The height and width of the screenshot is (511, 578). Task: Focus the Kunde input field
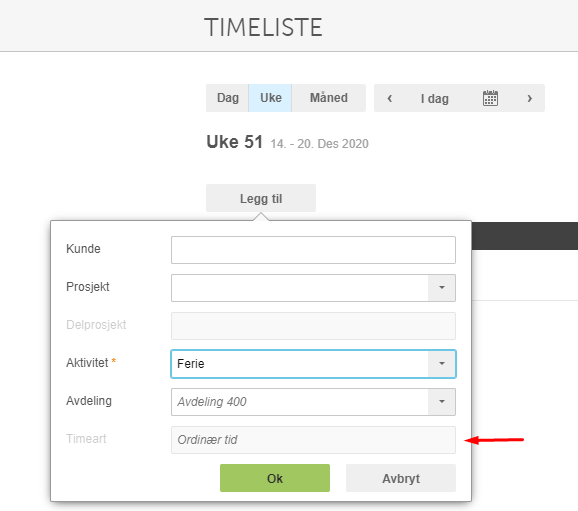coord(313,250)
